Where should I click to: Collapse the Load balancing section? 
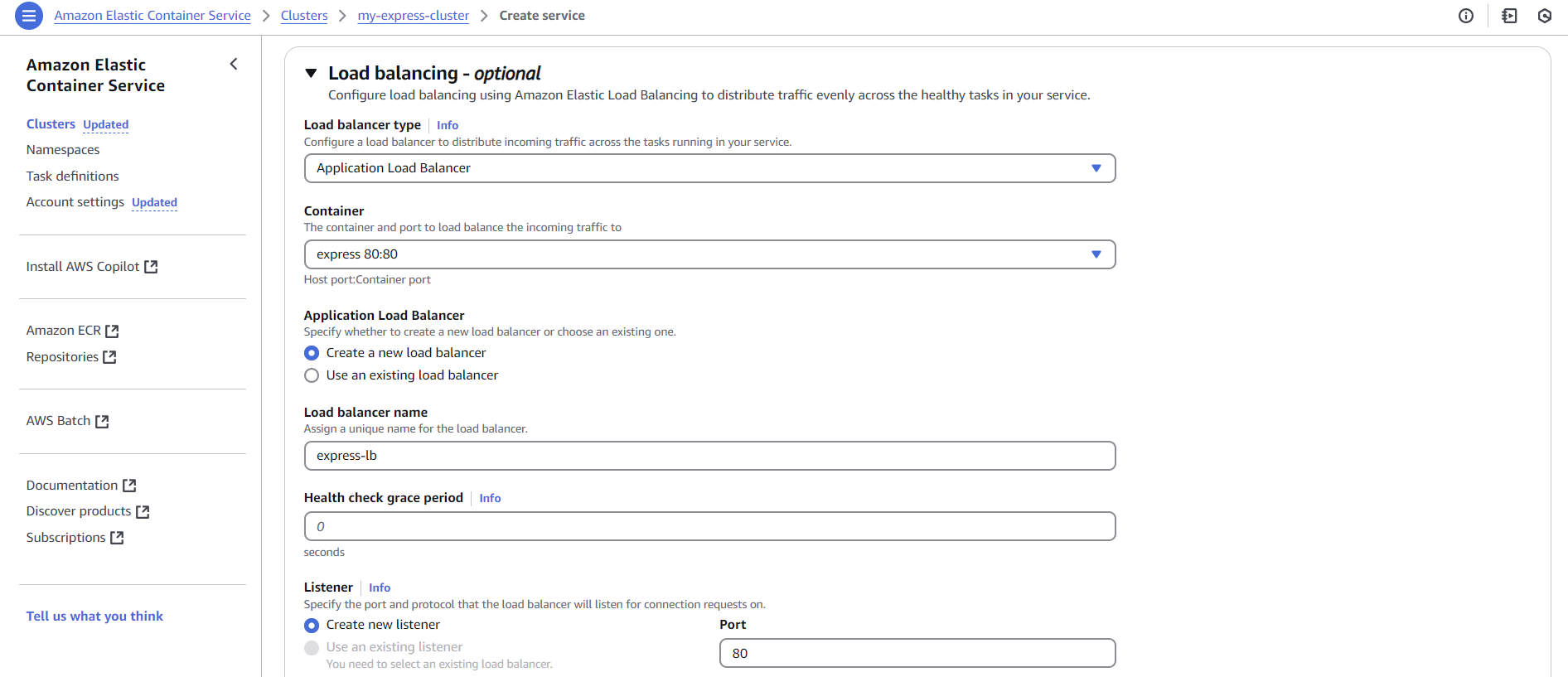(x=312, y=74)
